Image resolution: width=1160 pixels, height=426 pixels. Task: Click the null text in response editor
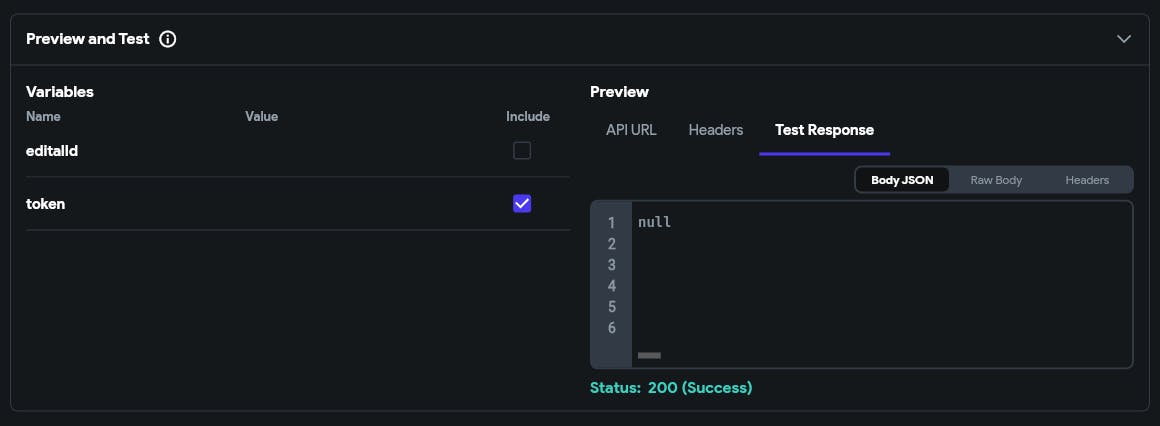pos(654,222)
